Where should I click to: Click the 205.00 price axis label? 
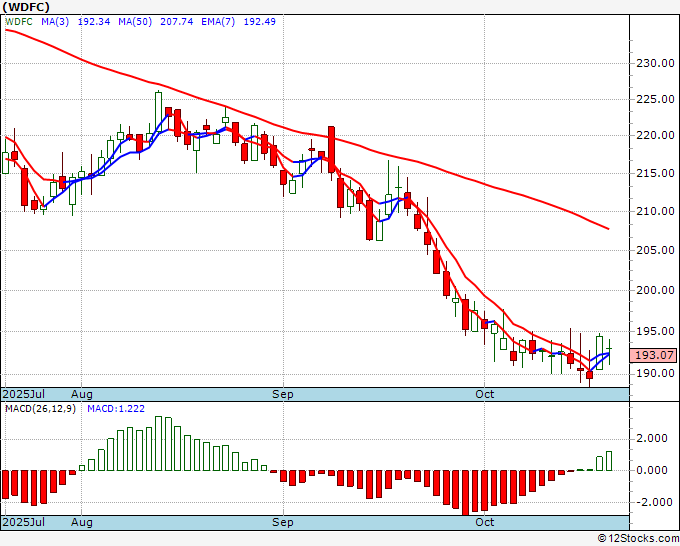[x=655, y=250]
